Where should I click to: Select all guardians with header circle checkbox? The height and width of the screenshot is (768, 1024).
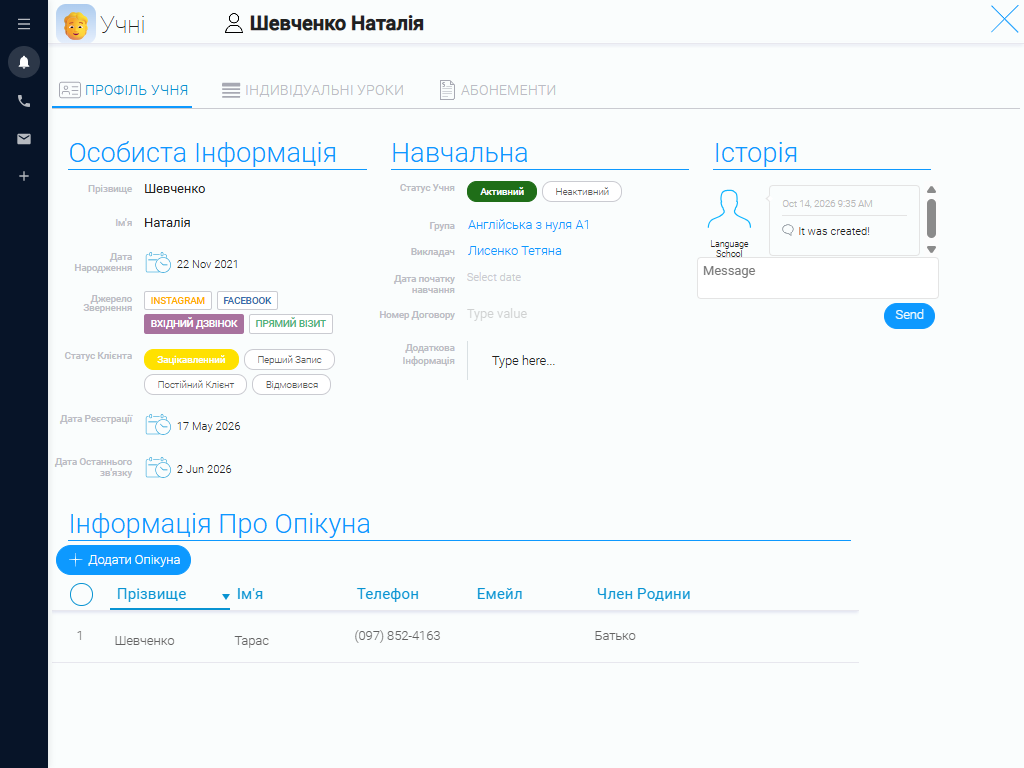[x=82, y=594]
